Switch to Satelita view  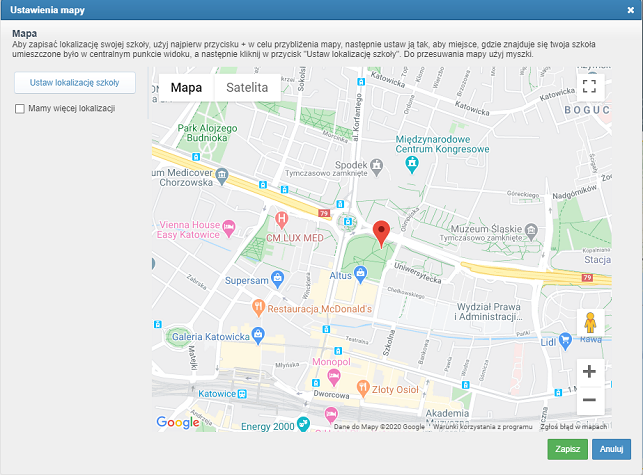coord(247,87)
